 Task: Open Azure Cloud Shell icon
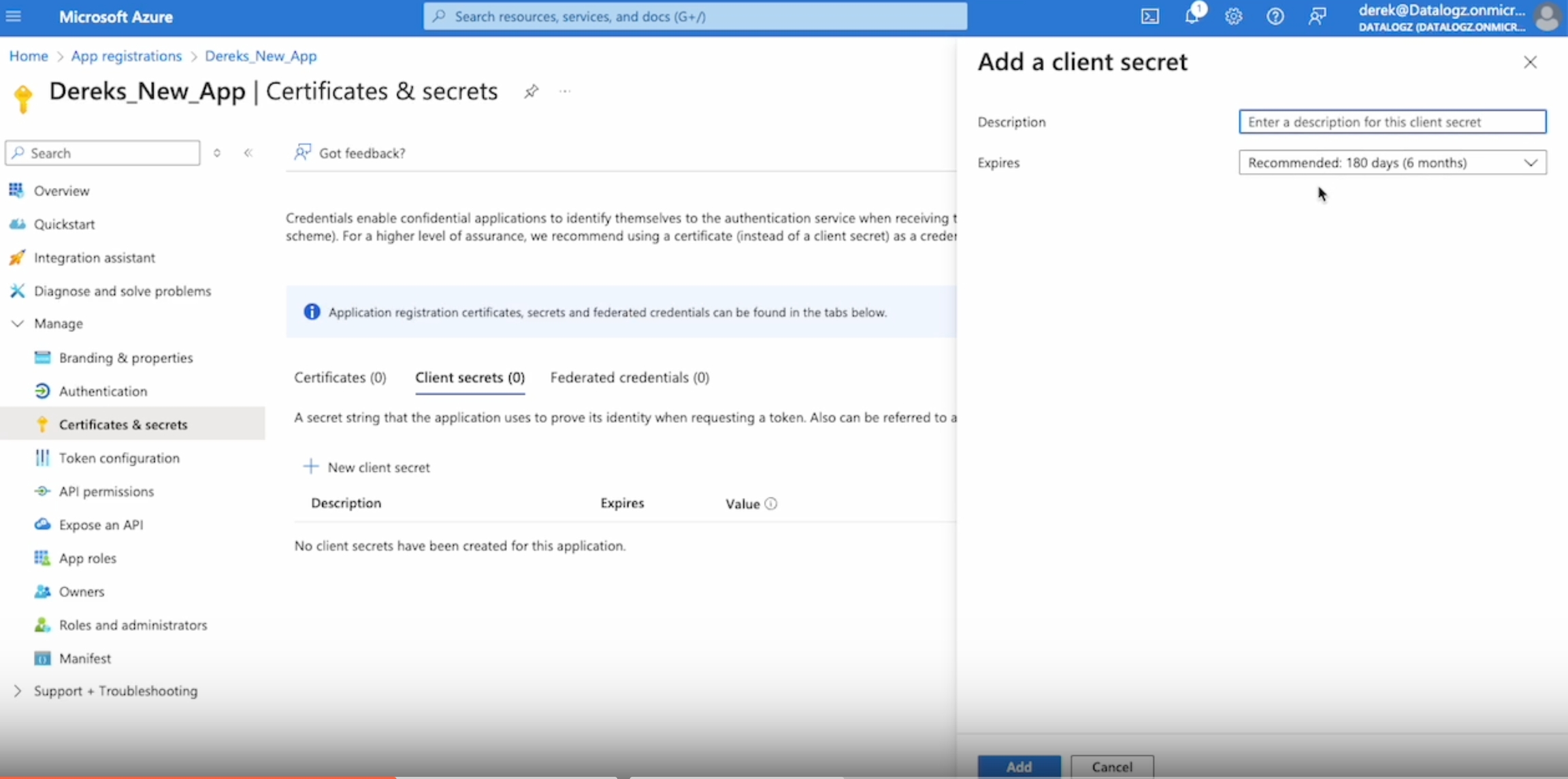pyautogui.click(x=1149, y=16)
